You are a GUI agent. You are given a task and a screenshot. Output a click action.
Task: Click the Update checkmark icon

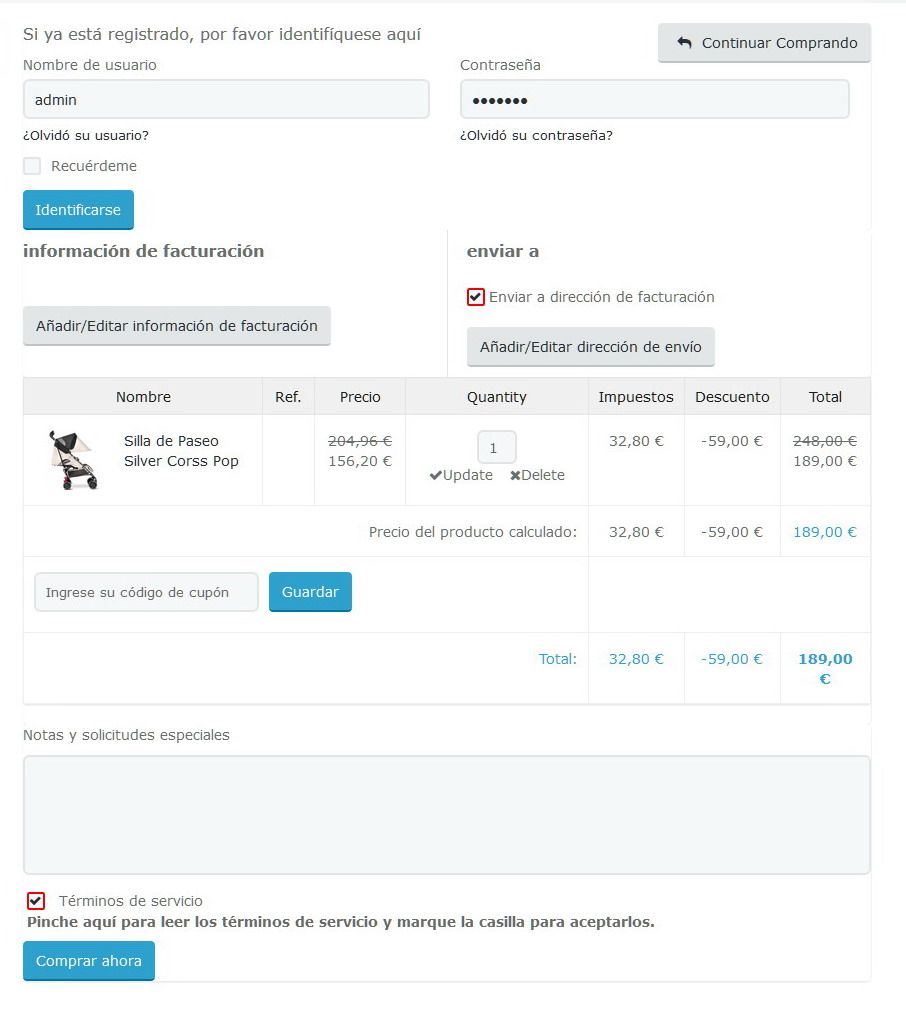pos(435,476)
